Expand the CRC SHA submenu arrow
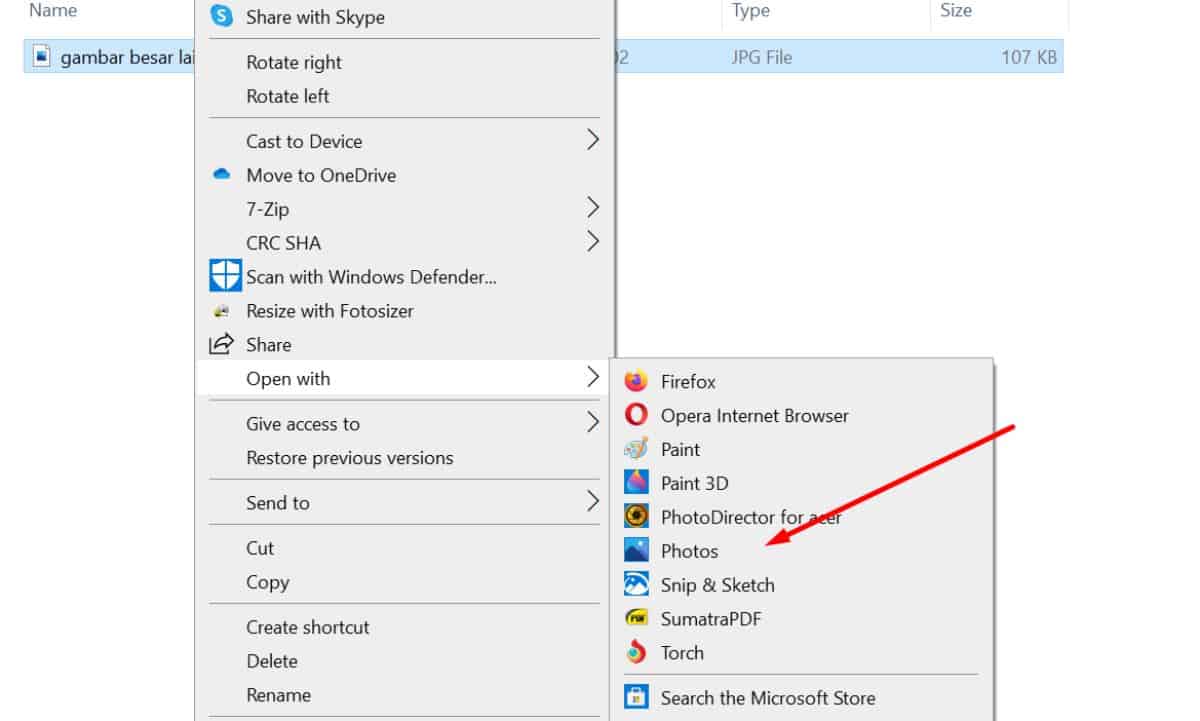1200x721 pixels. 593,242
